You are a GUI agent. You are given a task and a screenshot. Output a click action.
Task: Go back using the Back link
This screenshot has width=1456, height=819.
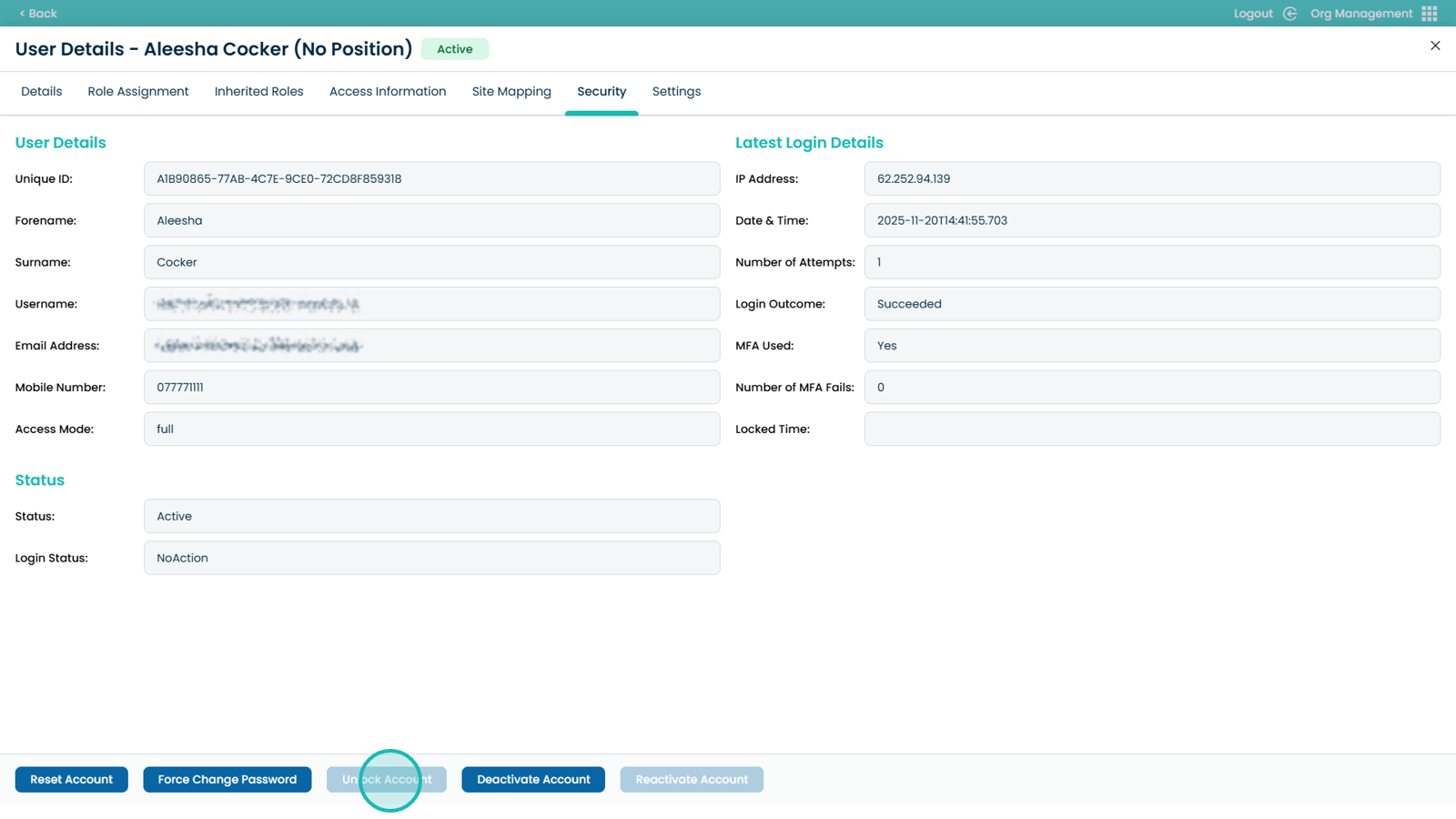tap(38, 14)
